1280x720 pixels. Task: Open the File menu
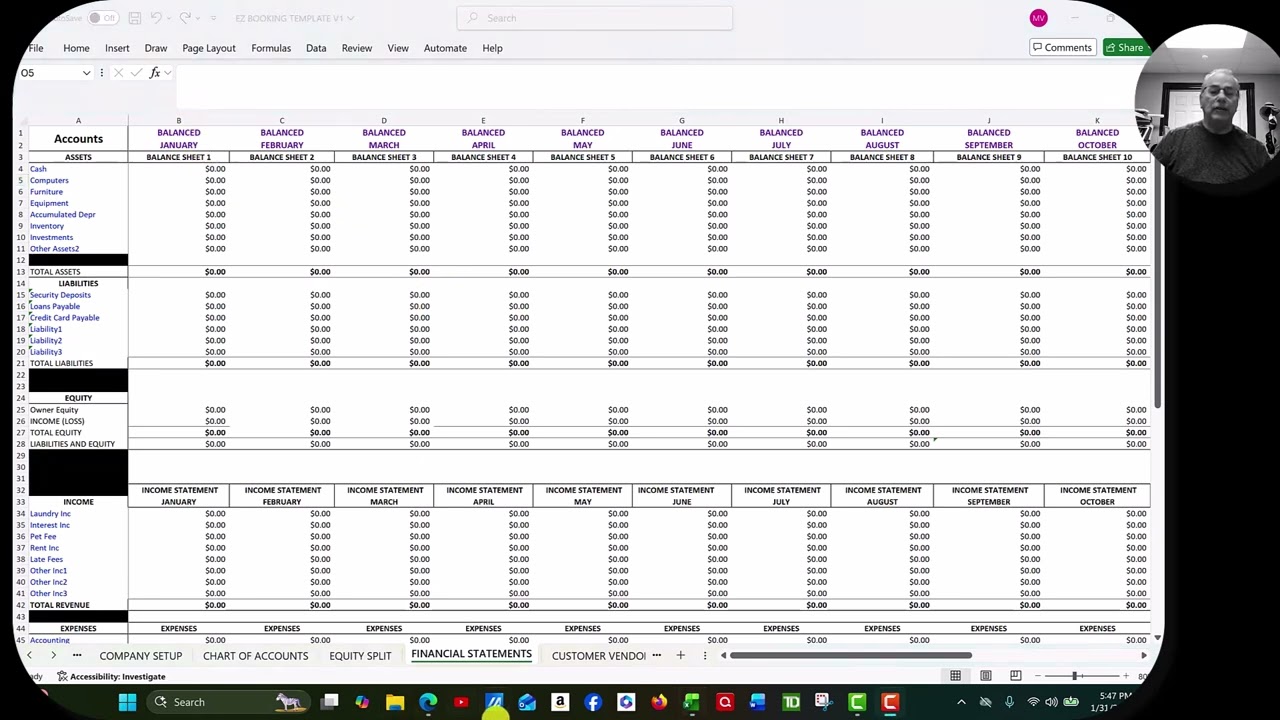[36, 48]
